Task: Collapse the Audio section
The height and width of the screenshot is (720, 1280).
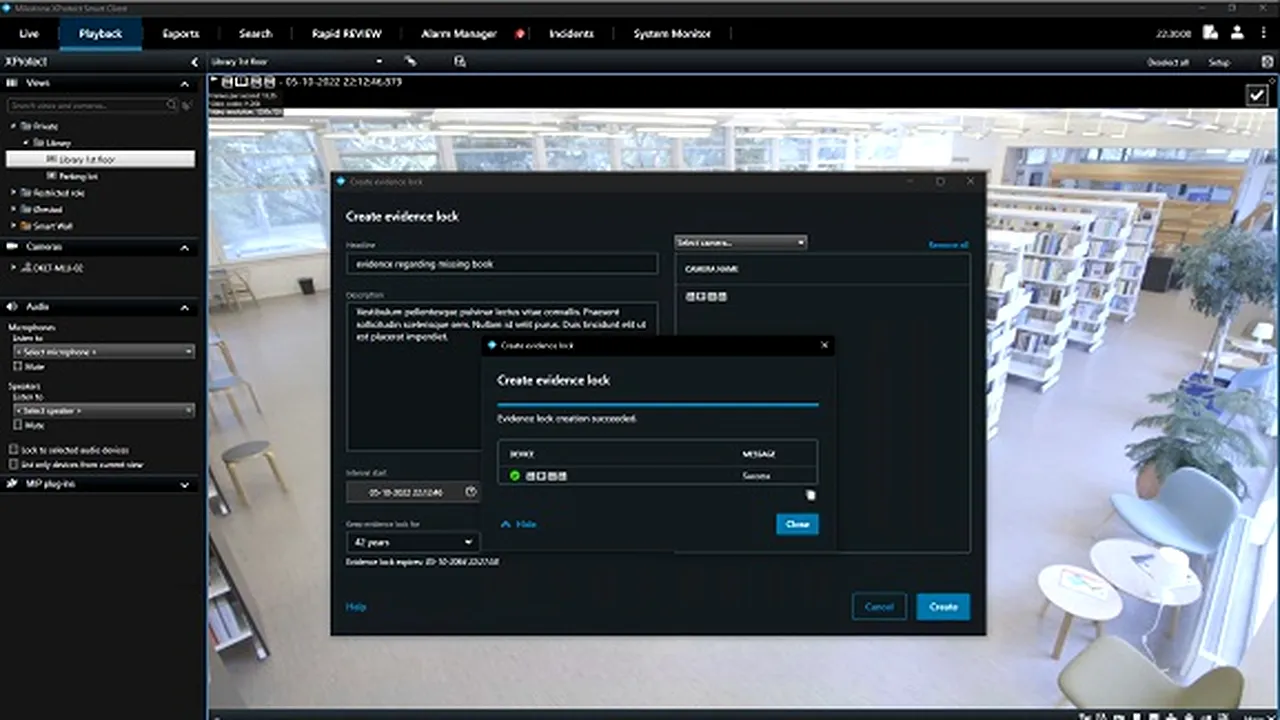Action: coord(184,307)
